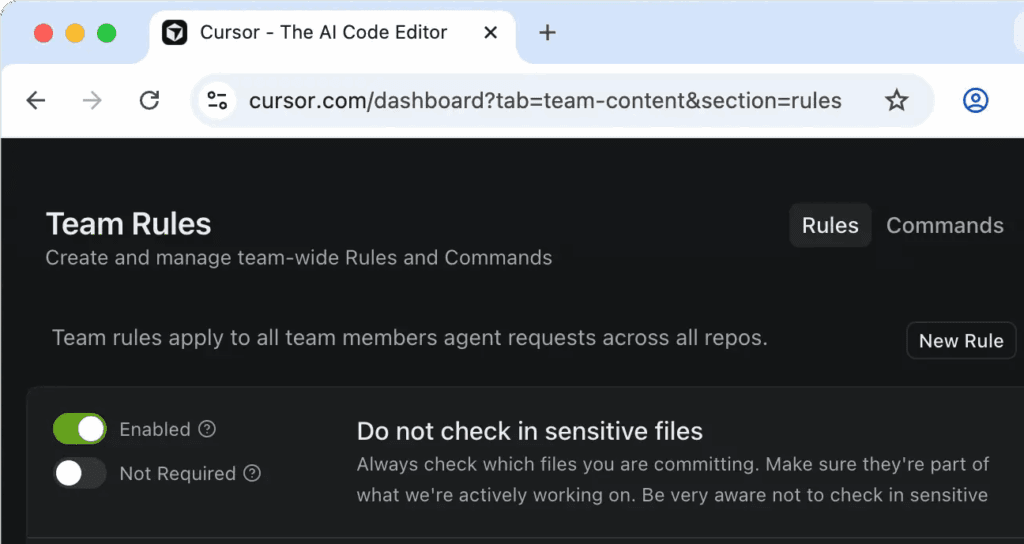Screen dimensions: 1024x544
Task: Click the browser forward arrow
Action: coord(92,100)
